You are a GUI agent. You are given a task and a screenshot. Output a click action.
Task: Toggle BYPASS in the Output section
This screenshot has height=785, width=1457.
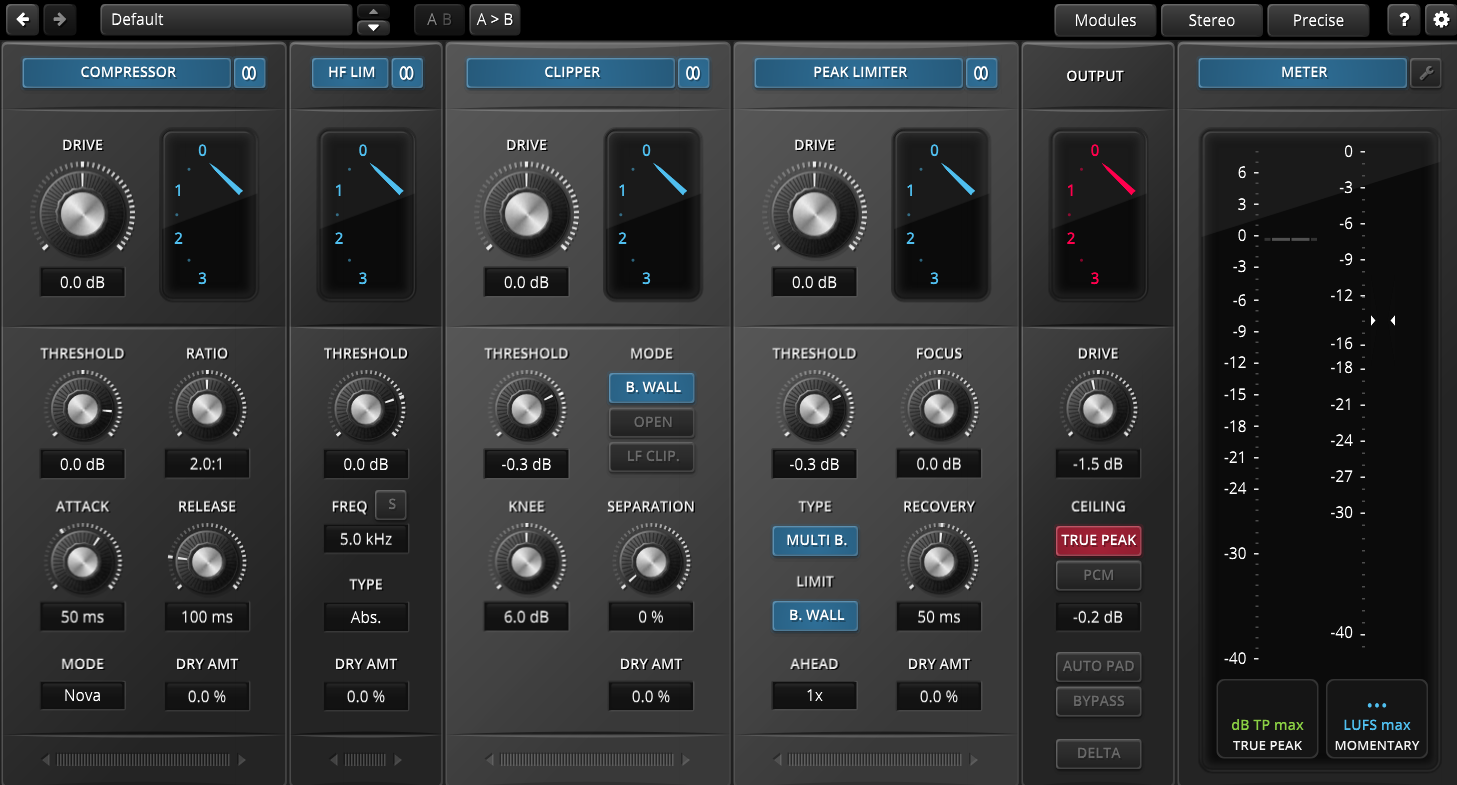[x=1098, y=701]
